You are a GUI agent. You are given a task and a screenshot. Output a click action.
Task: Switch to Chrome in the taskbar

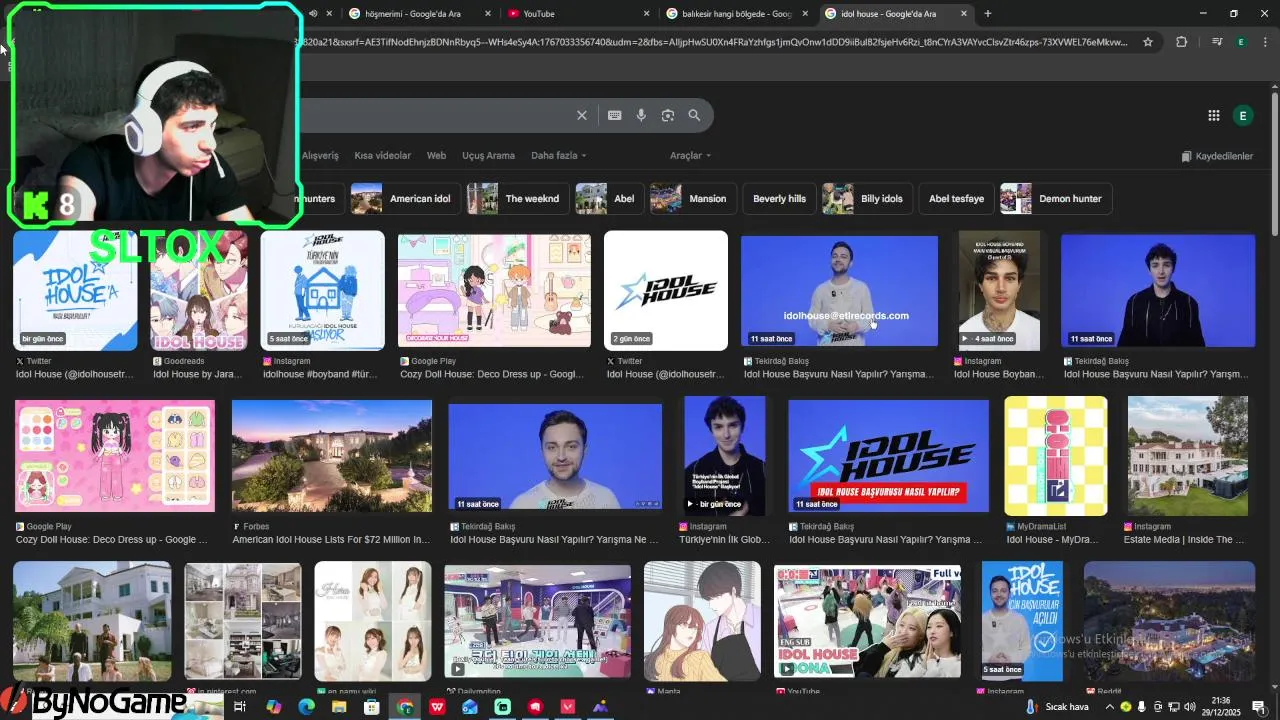(x=405, y=707)
